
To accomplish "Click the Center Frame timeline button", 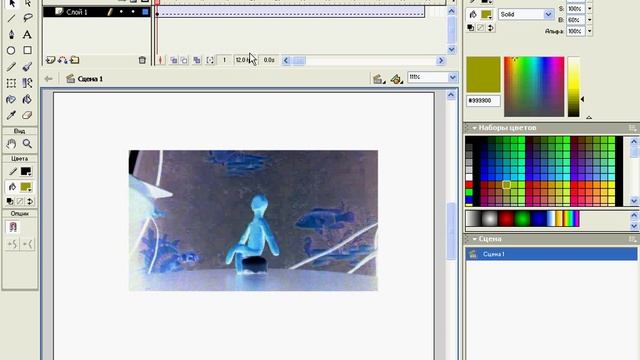I will [160, 60].
